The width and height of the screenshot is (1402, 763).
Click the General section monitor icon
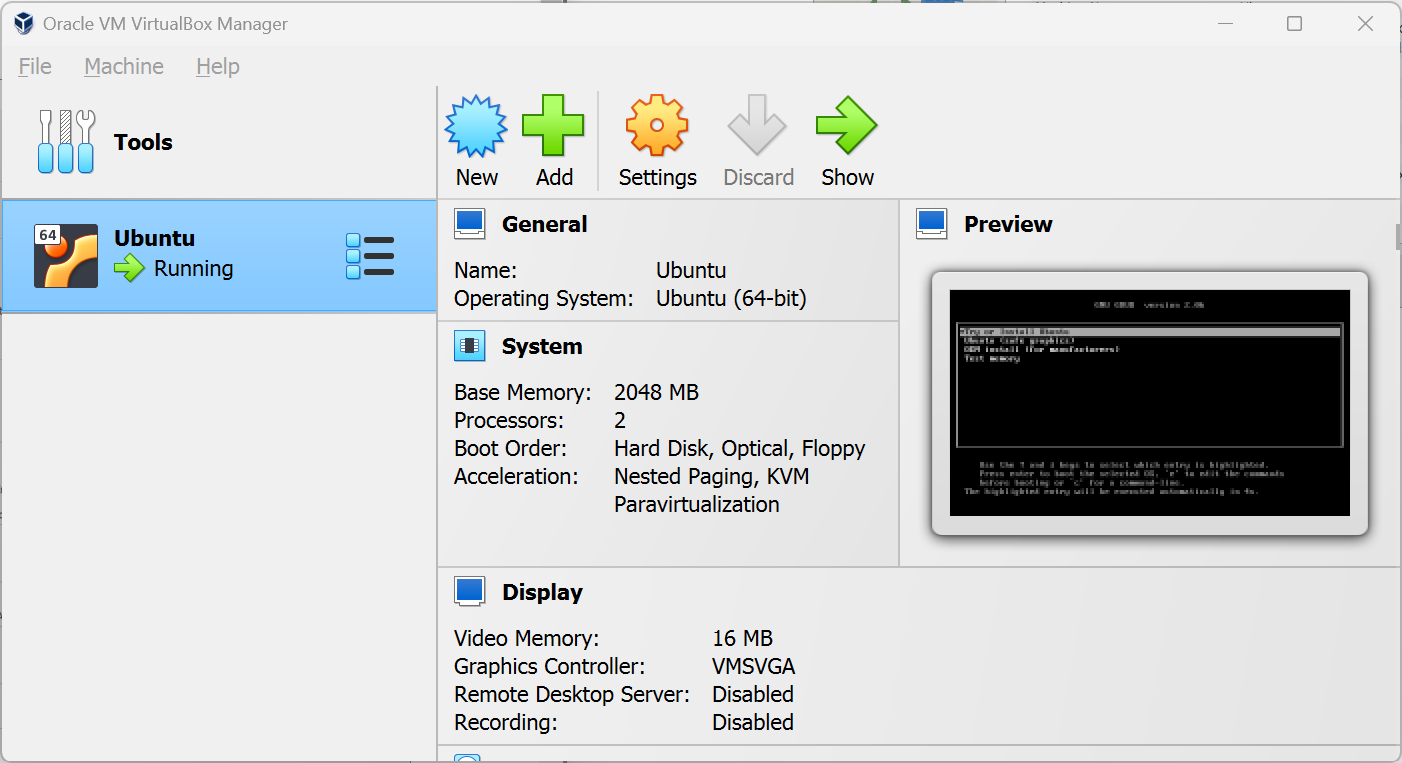[x=470, y=224]
